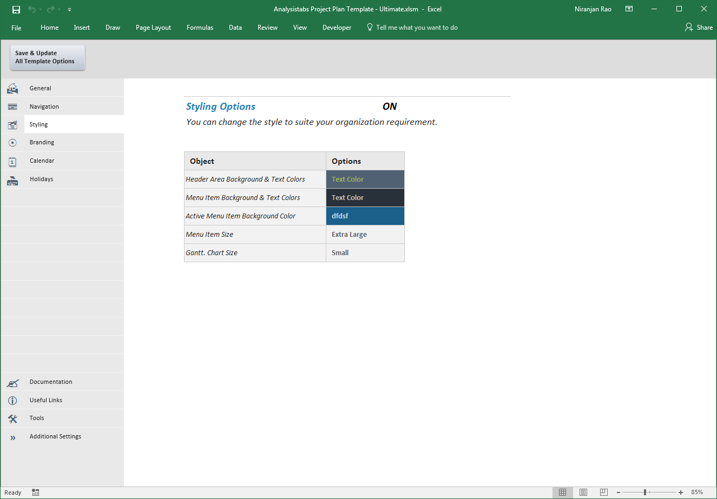Click Save & Update All Template Options
Viewport: 717px width, 499px height.
pyautogui.click(x=48, y=57)
